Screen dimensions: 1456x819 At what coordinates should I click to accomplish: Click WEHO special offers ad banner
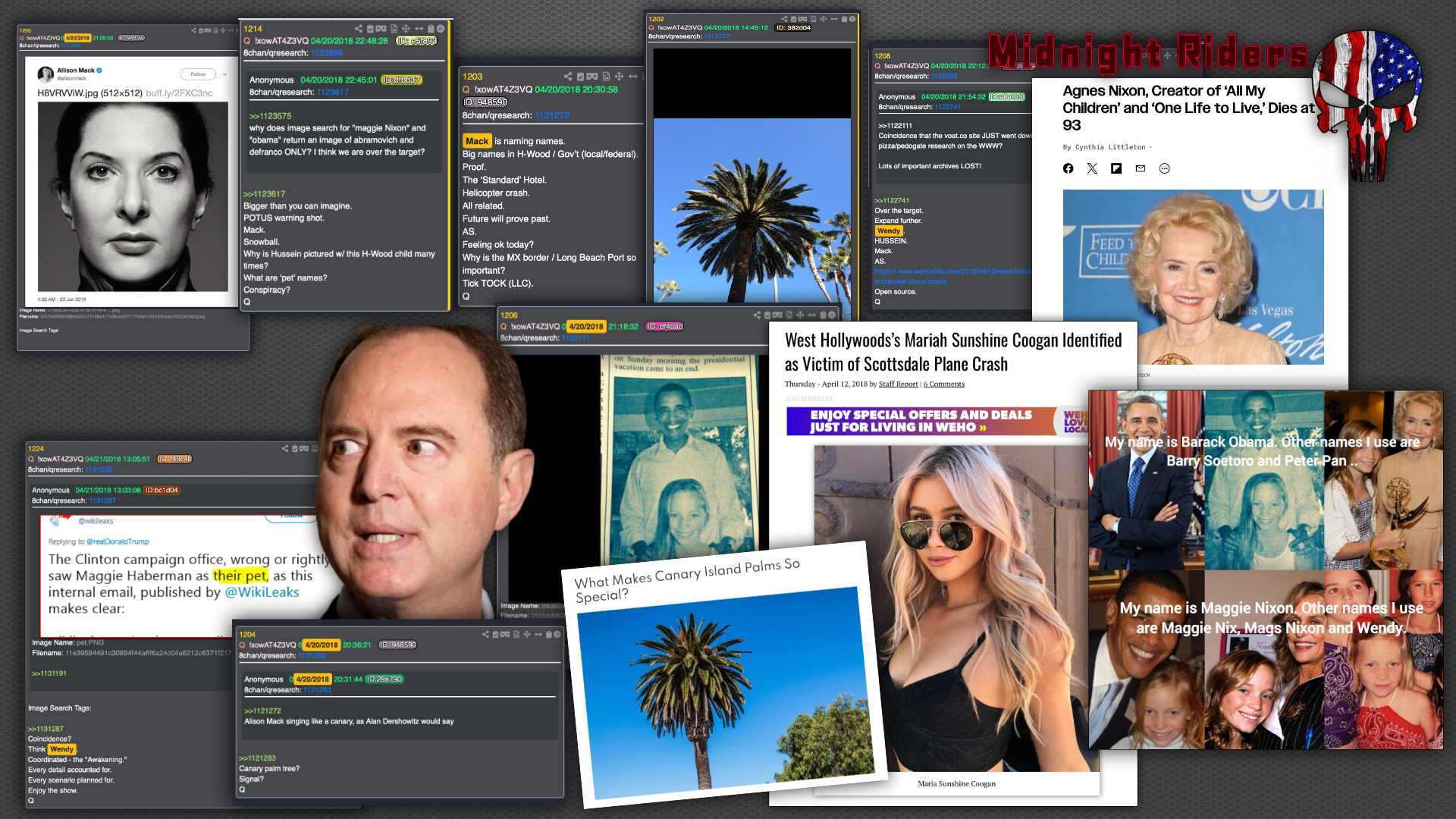coord(937,421)
